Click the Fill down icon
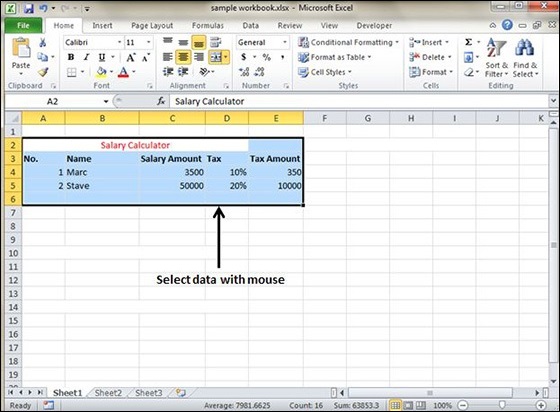Image resolution: width=560 pixels, height=412 pixels. click(468, 57)
